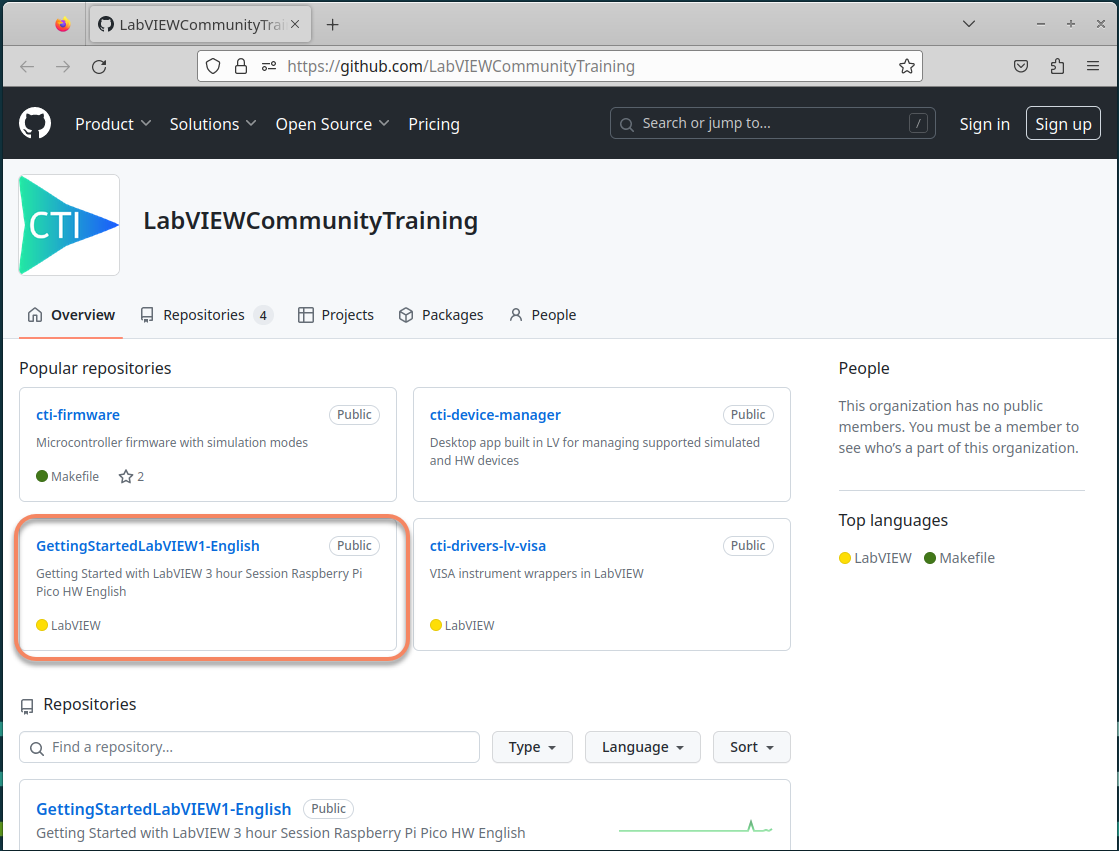Expand the Product menu
Image resolution: width=1119 pixels, height=851 pixels.
point(113,124)
